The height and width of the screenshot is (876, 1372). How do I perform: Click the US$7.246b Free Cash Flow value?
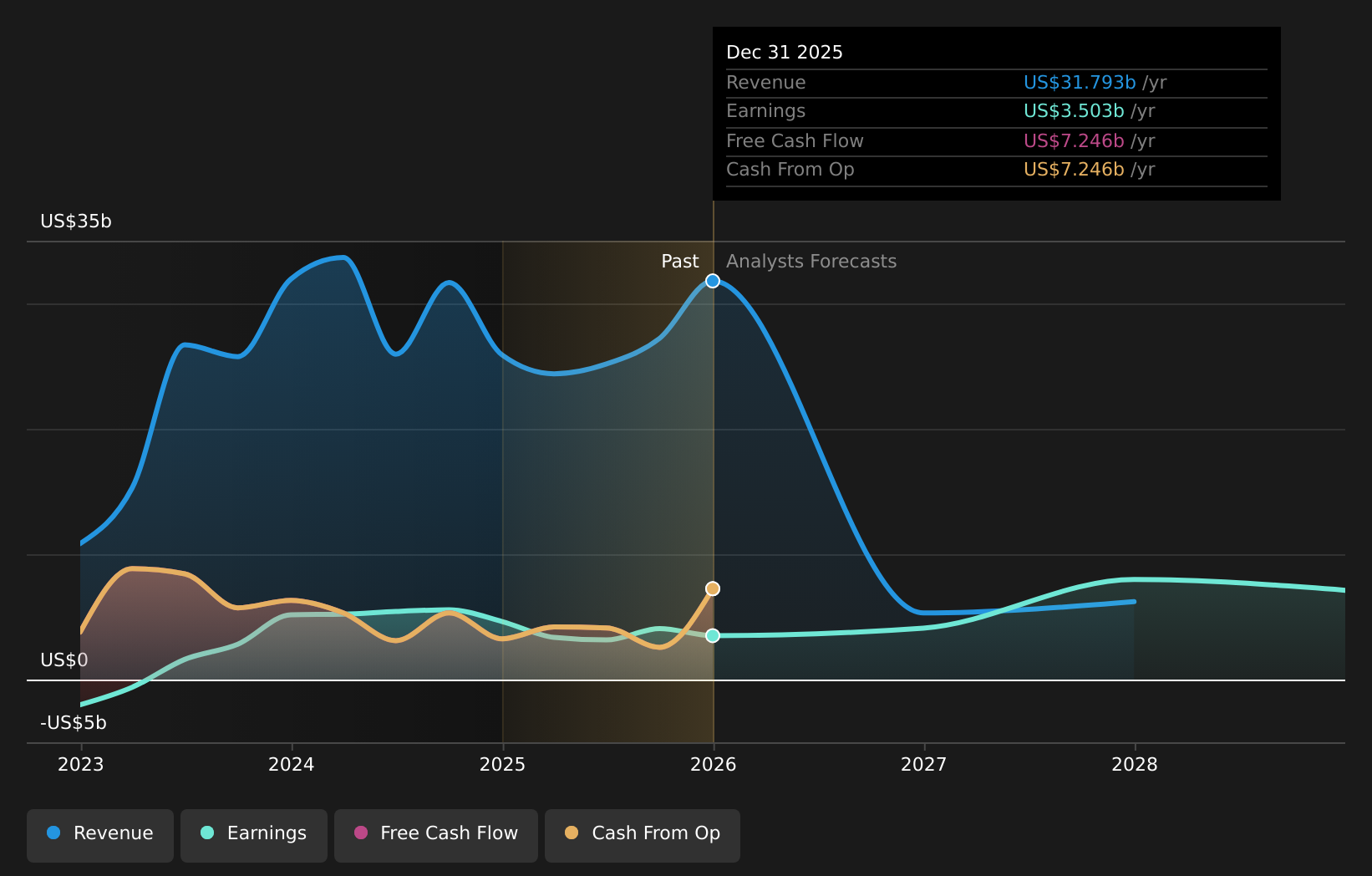point(1073,140)
